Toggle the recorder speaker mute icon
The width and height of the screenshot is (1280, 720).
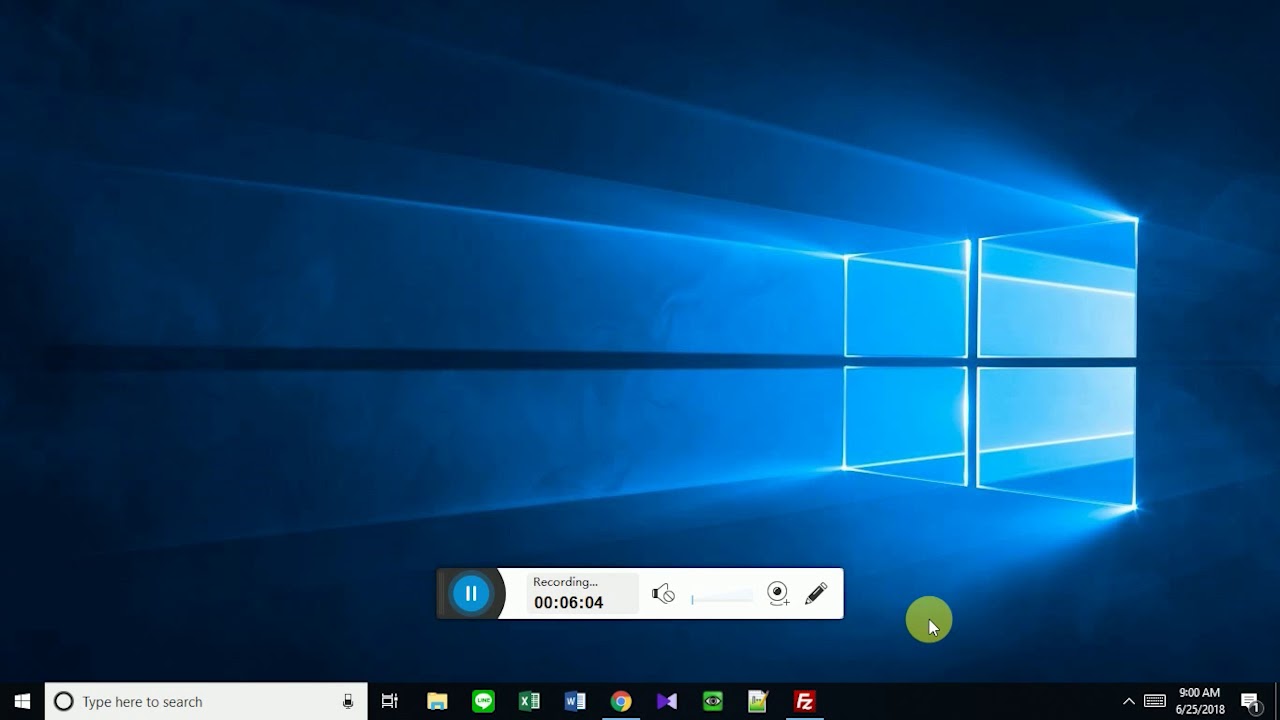(663, 594)
